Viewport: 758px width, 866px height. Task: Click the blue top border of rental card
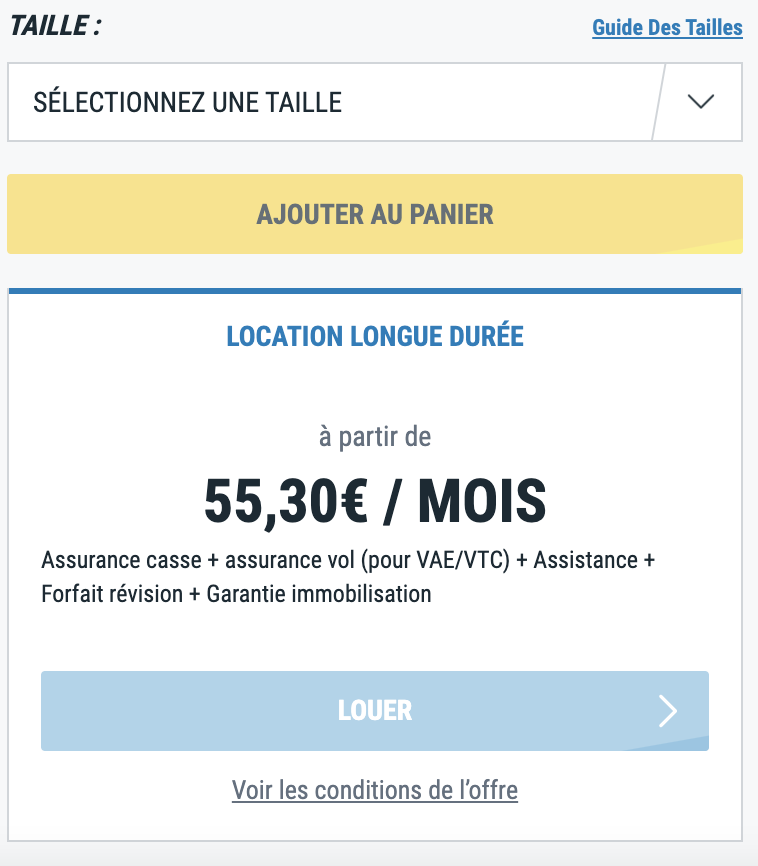(375, 291)
